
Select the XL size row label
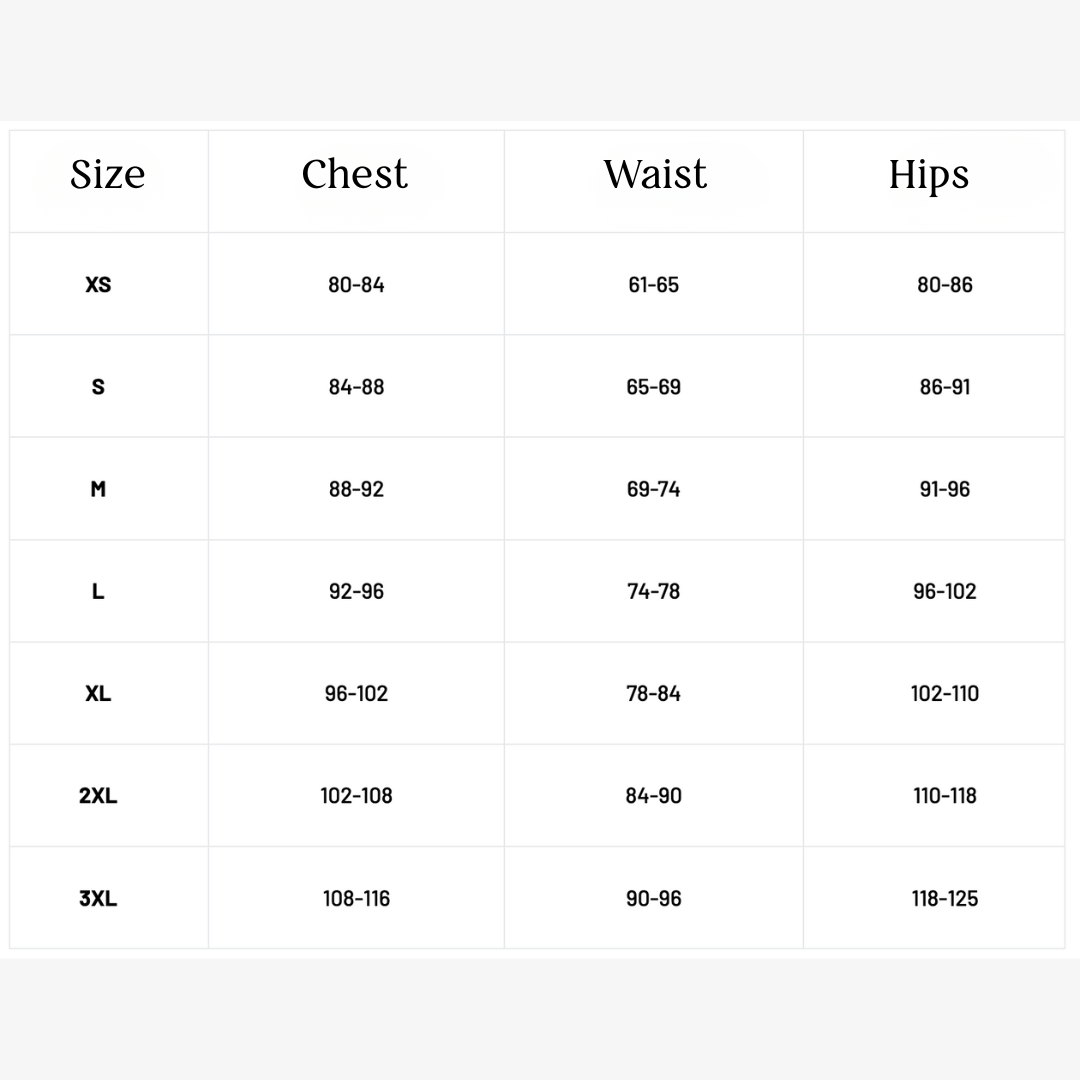(98, 693)
